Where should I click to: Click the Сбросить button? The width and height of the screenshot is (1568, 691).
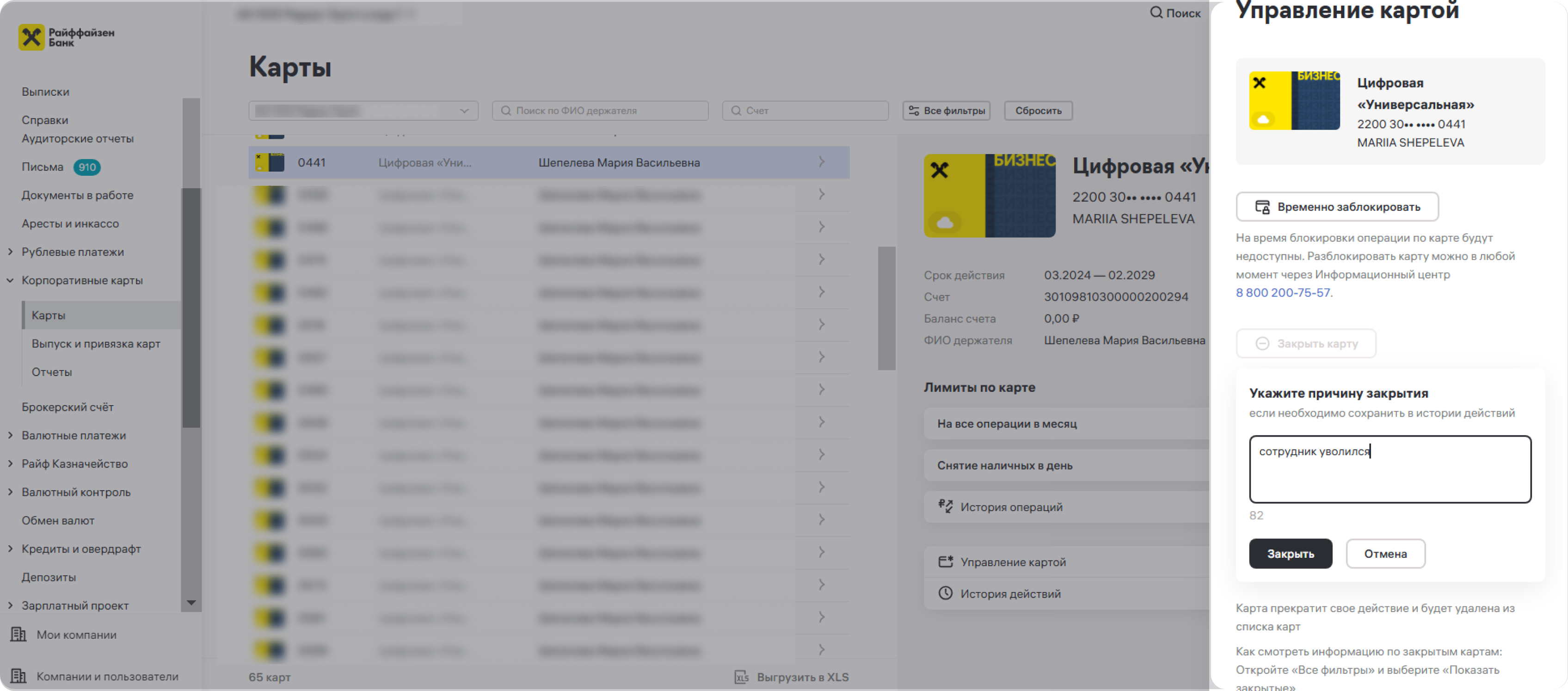[1038, 111]
